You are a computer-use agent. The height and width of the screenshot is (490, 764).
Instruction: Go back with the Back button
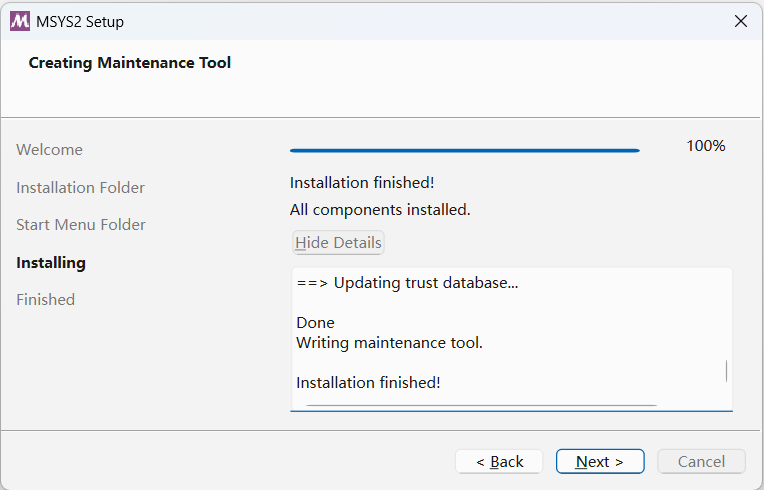tap(499, 461)
